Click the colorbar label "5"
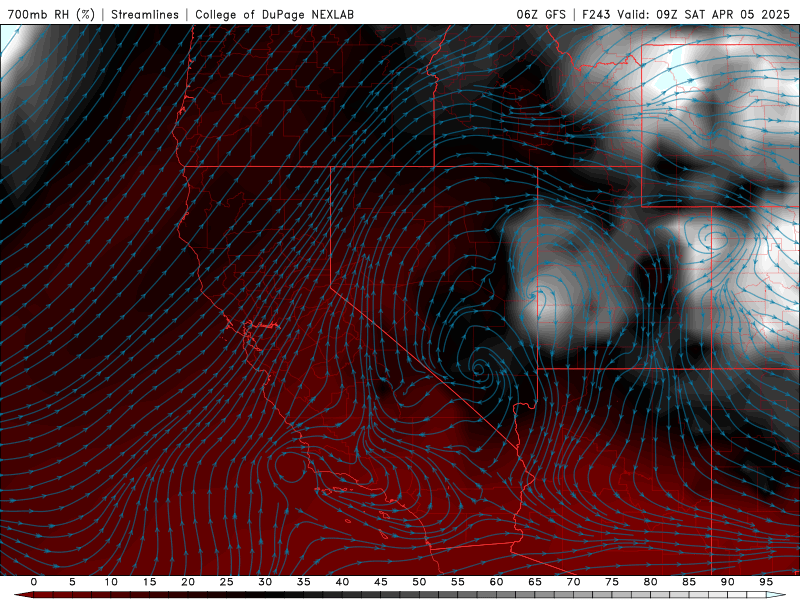The height and width of the screenshot is (600, 800). pos(72,582)
